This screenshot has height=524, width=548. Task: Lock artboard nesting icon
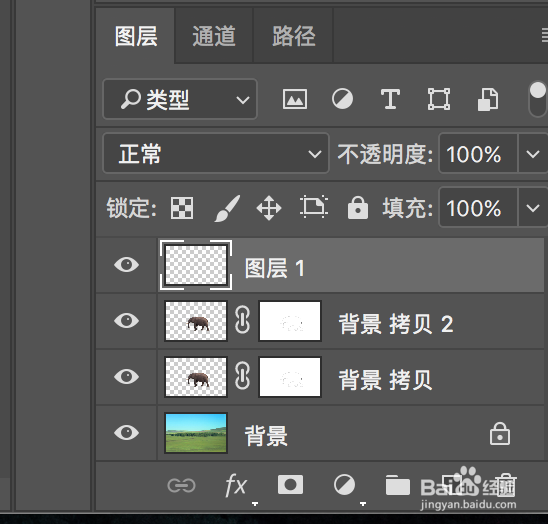tap(313, 207)
